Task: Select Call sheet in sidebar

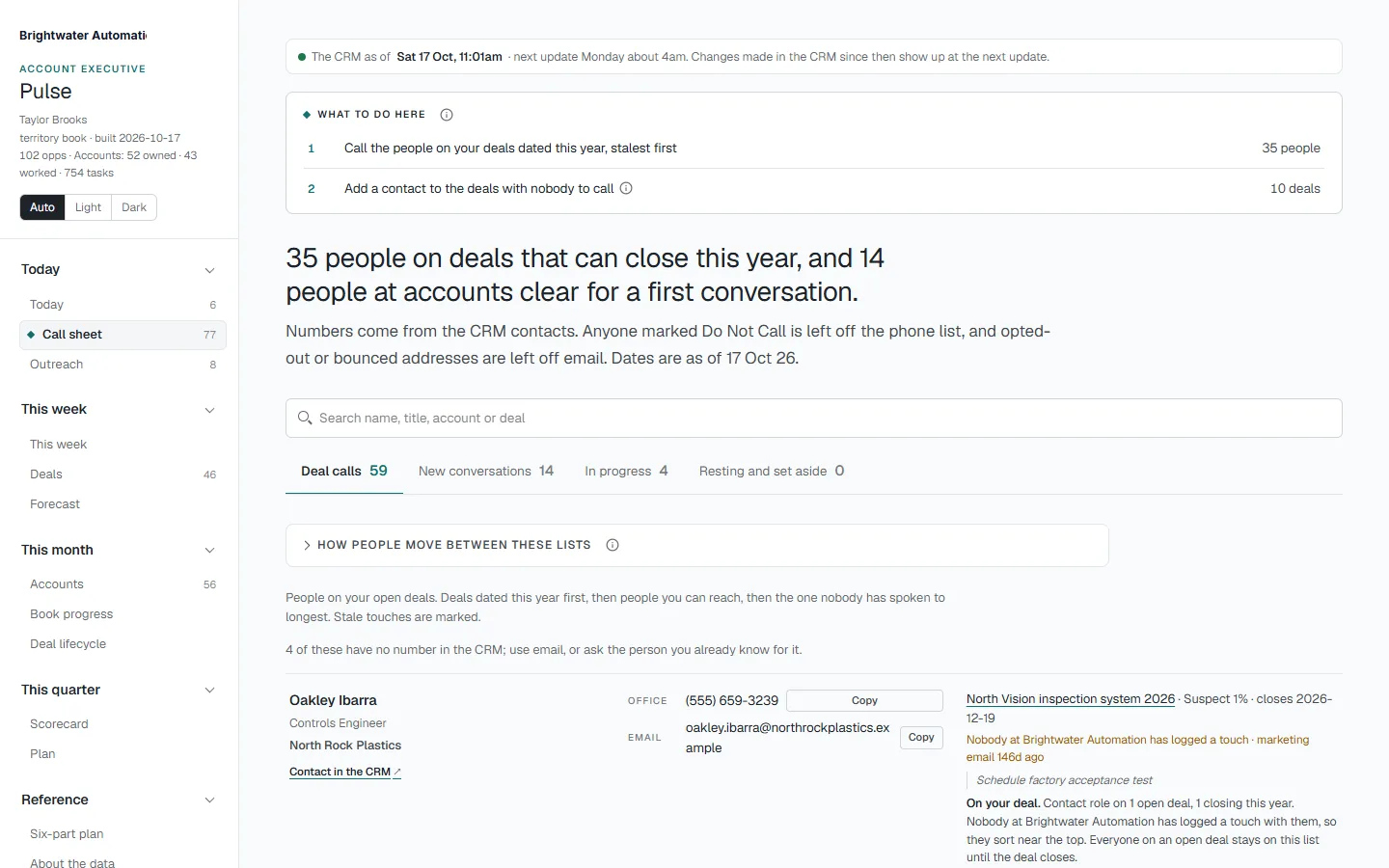Action: 123,335
